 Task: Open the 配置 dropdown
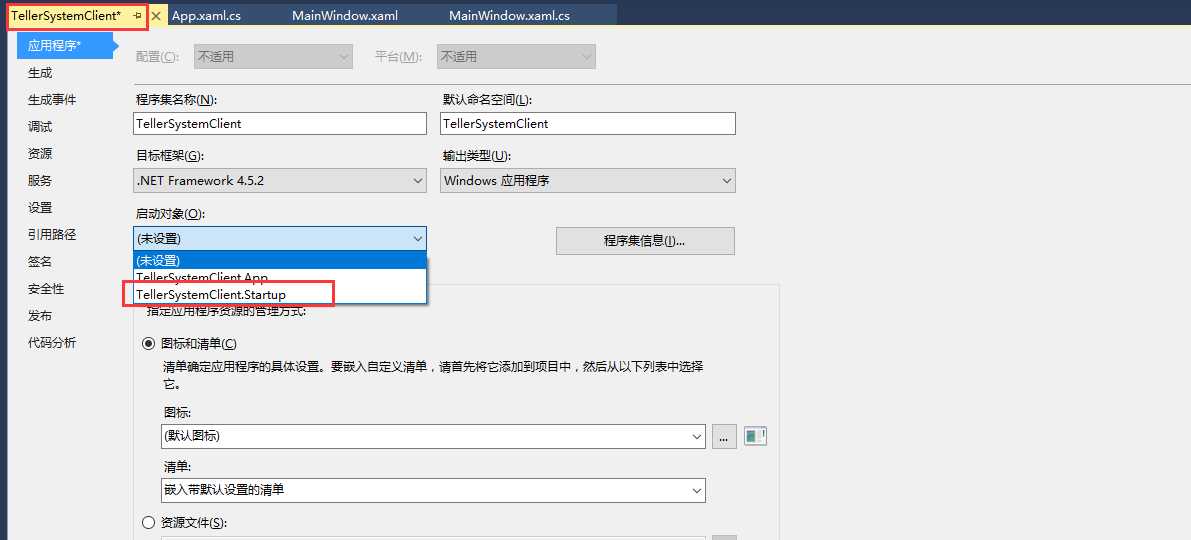(273, 57)
